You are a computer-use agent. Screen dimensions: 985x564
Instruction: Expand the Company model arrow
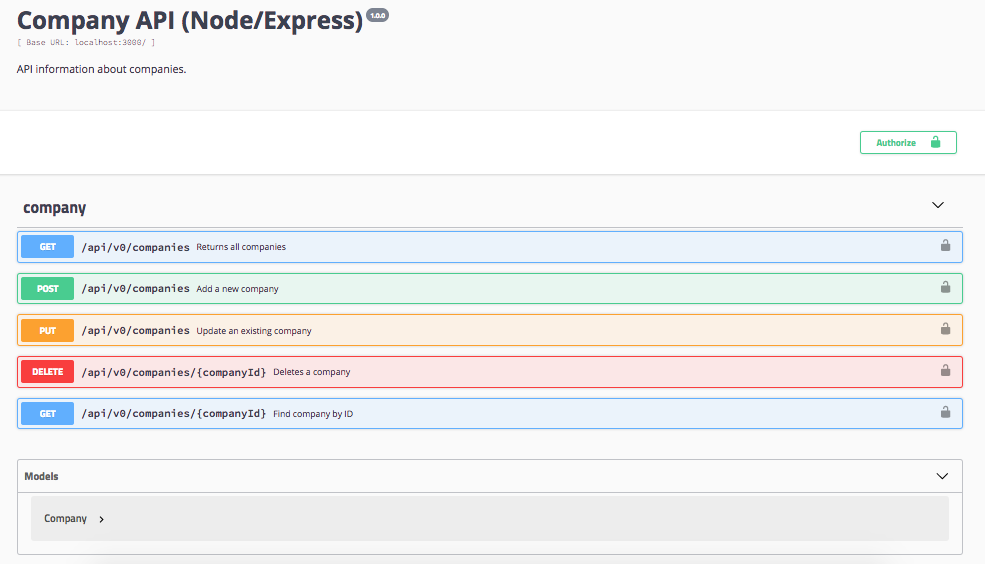point(101,519)
